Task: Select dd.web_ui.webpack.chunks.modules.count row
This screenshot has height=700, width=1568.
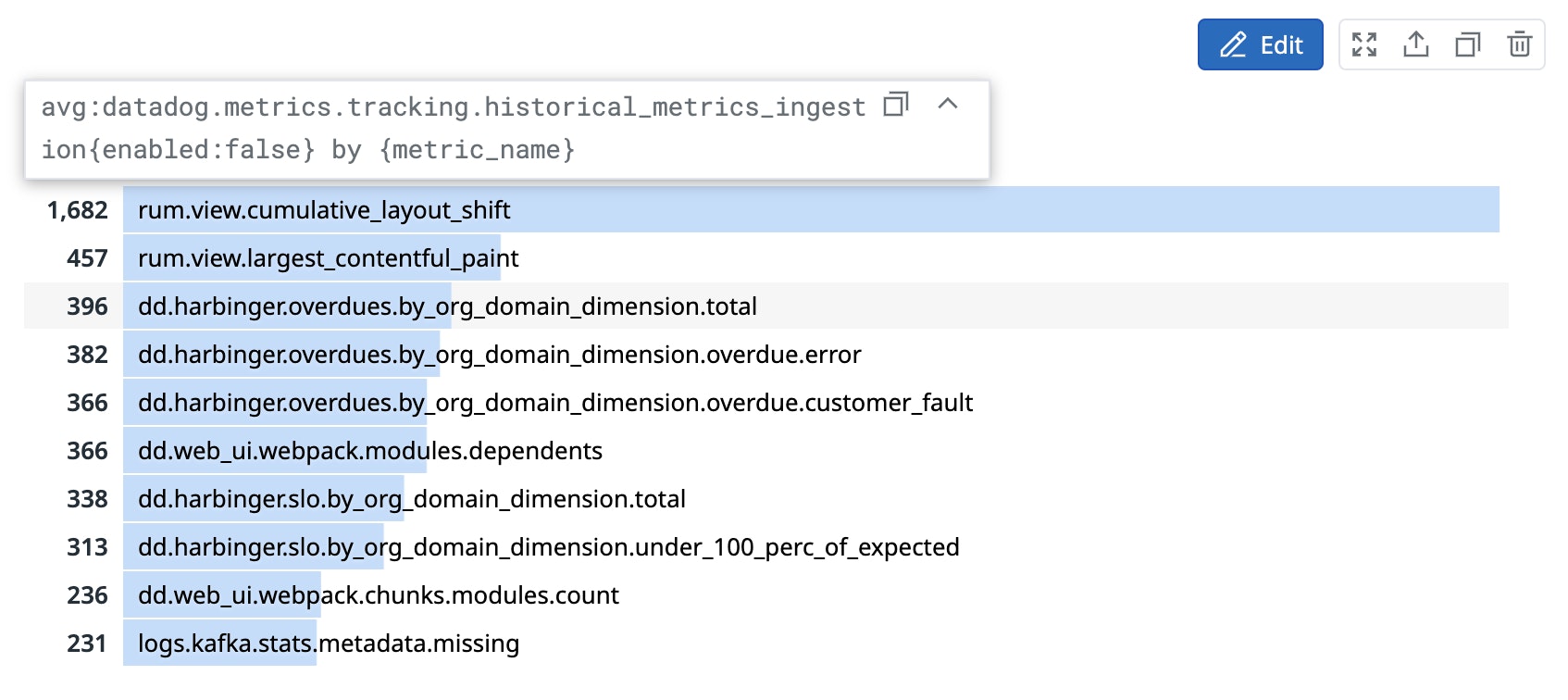Action: (x=378, y=595)
